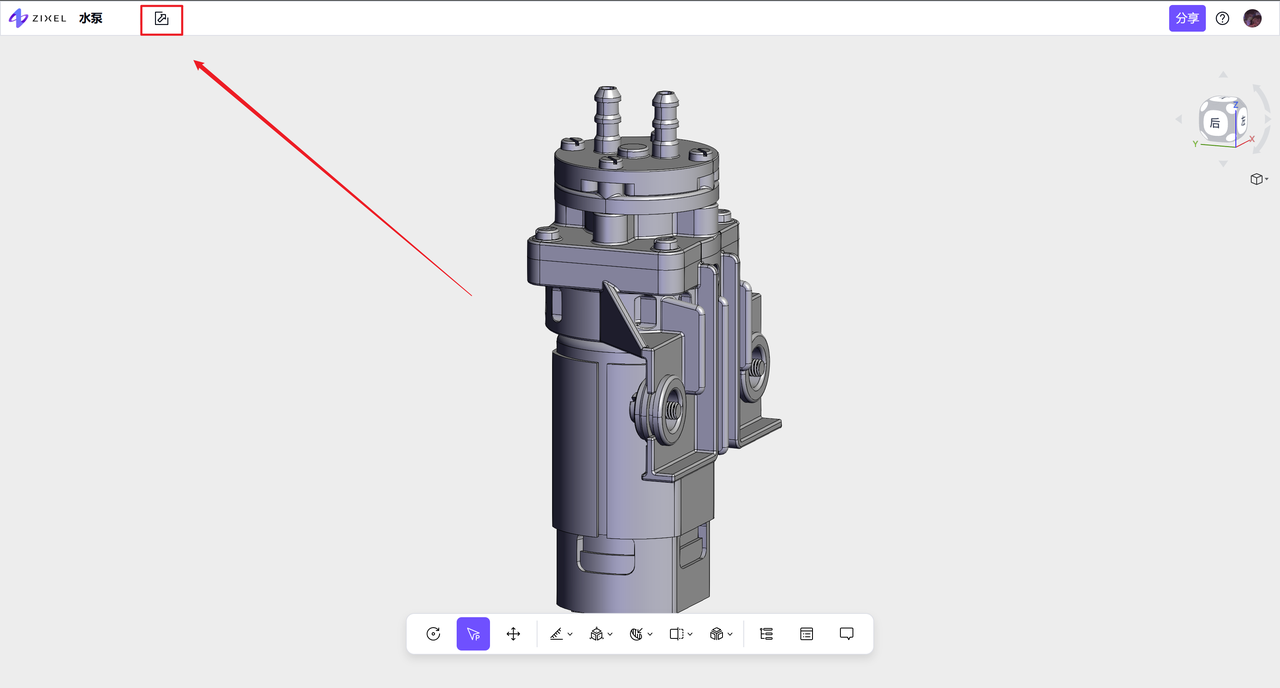Rotate view using cube's left triangle
This screenshot has height=688, width=1280.
(1178, 119)
